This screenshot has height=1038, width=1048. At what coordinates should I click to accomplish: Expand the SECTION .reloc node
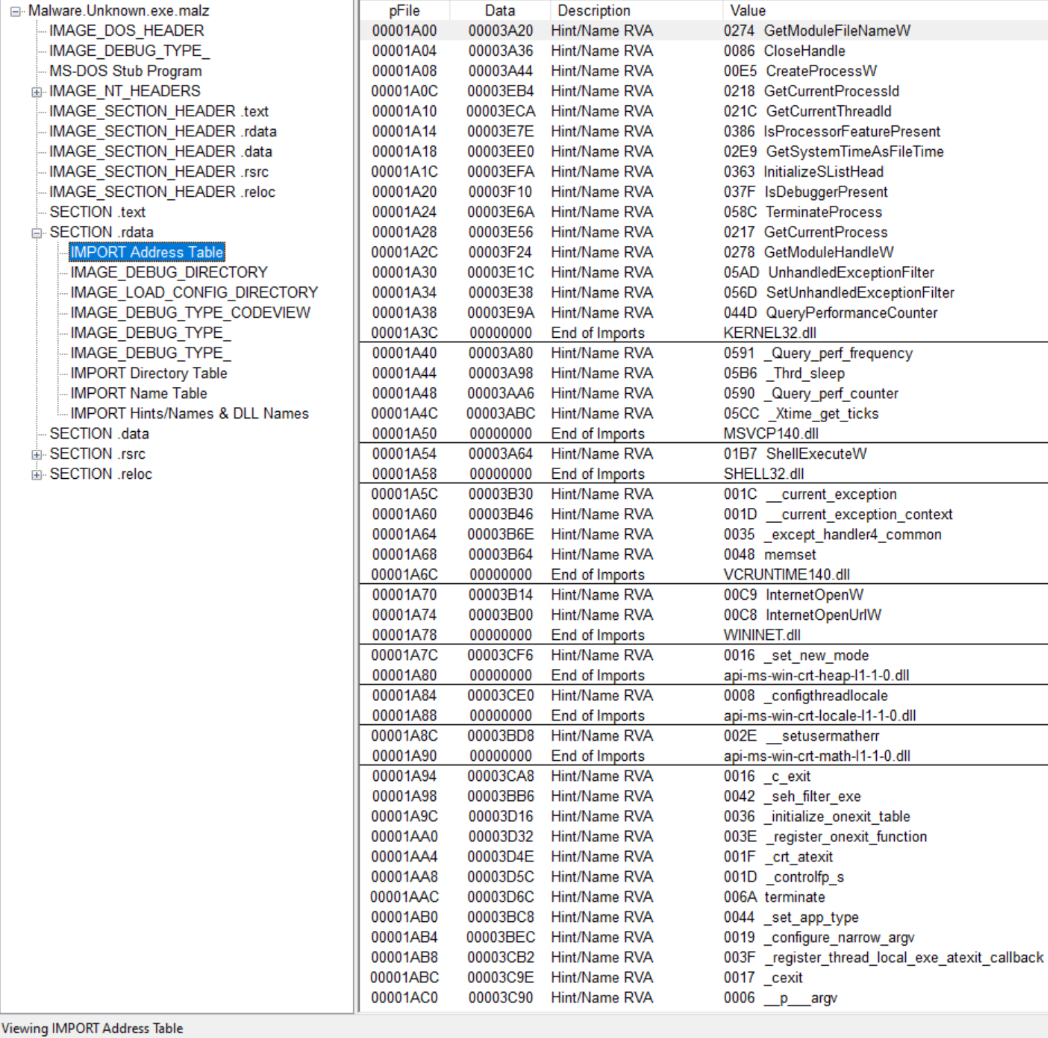[x=37, y=474]
